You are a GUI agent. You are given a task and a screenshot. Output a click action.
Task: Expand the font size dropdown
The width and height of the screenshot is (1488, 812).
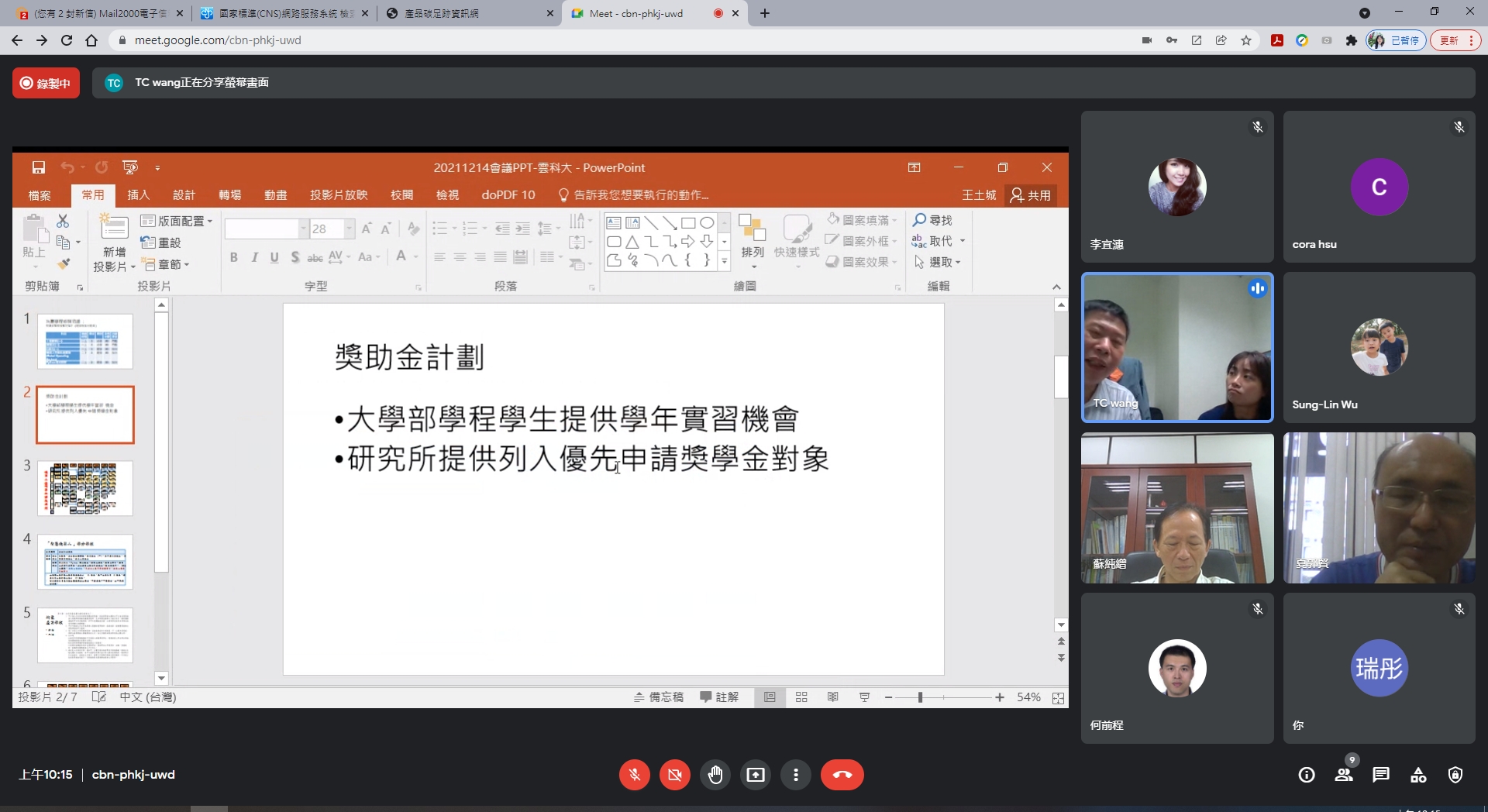tap(350, 229)
